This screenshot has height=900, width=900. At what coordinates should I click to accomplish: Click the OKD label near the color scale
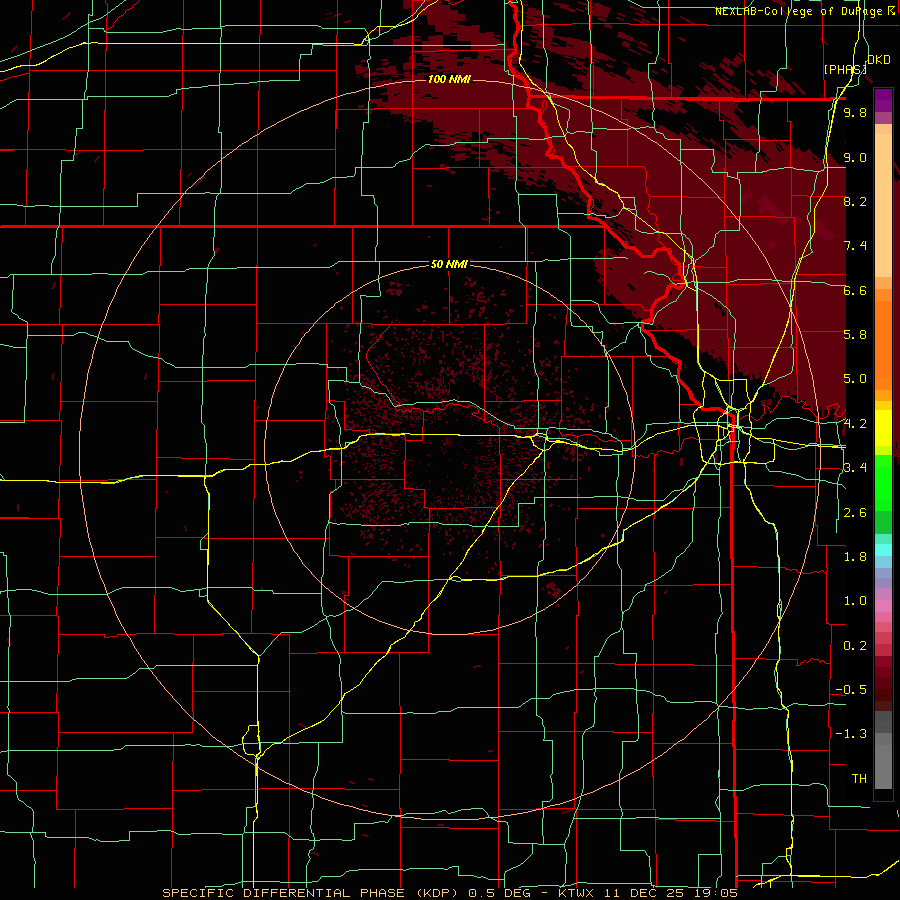tap(879, 60)
